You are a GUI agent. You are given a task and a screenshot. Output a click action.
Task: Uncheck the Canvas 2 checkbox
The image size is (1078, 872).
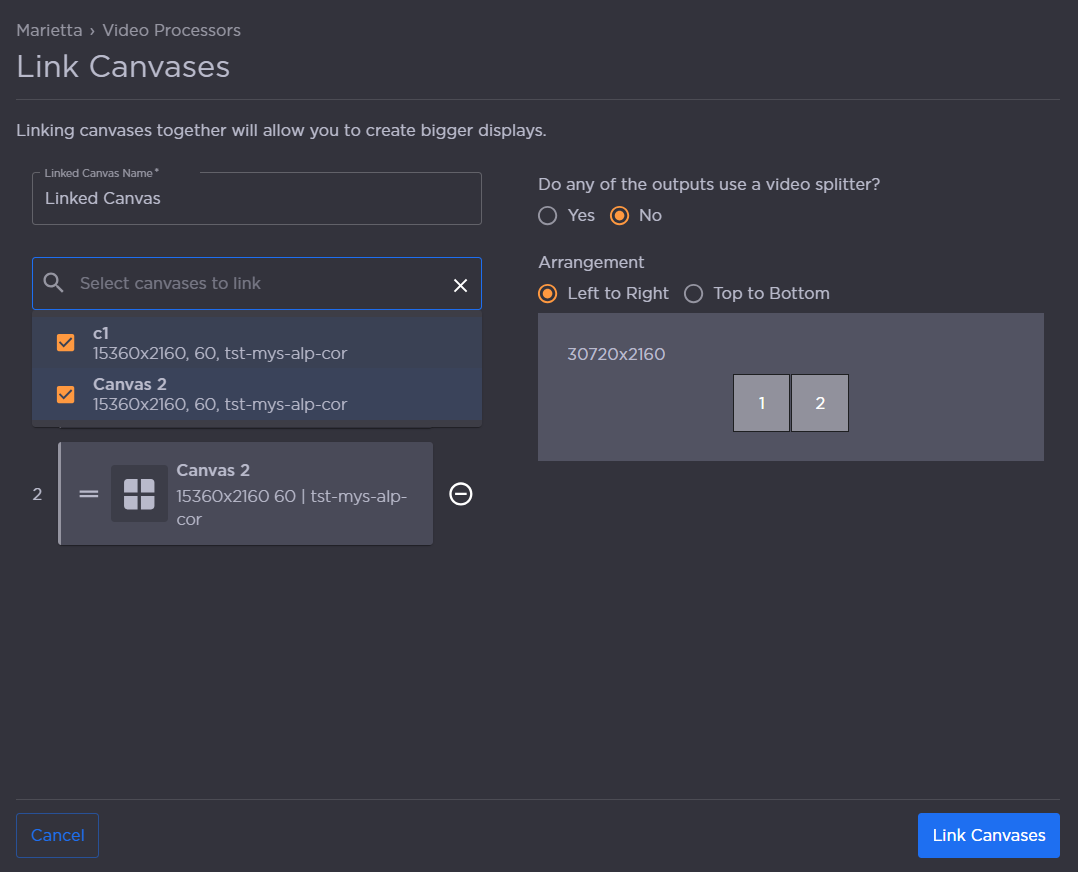(x=65, y=393)
